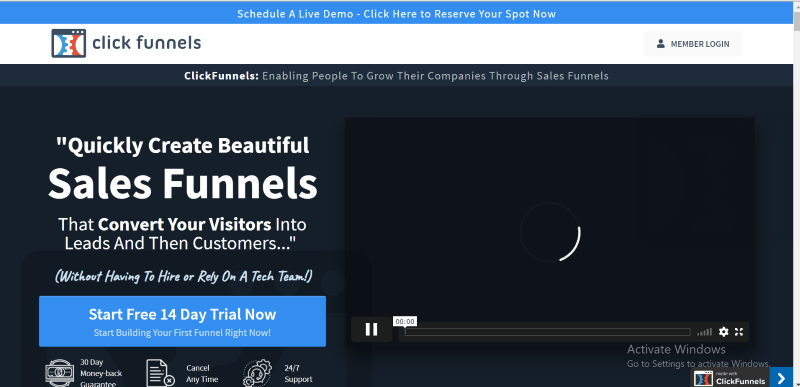Image resolution: width=800 pixels, height=387 pixels.
Task: Click 'ClickFunnels: Enabling People To Grow' tagline text
Action: [396, 76]
